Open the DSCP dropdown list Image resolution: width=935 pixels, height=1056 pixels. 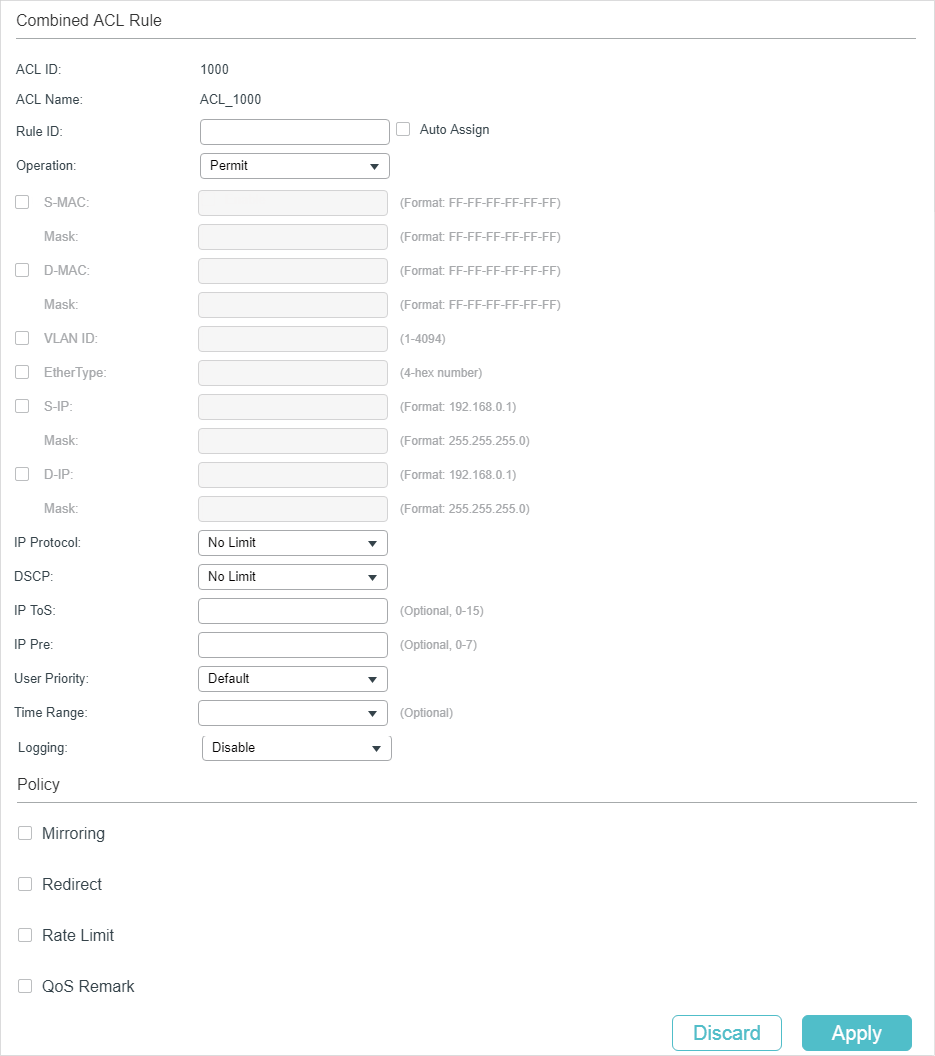(x=292, y=577)
